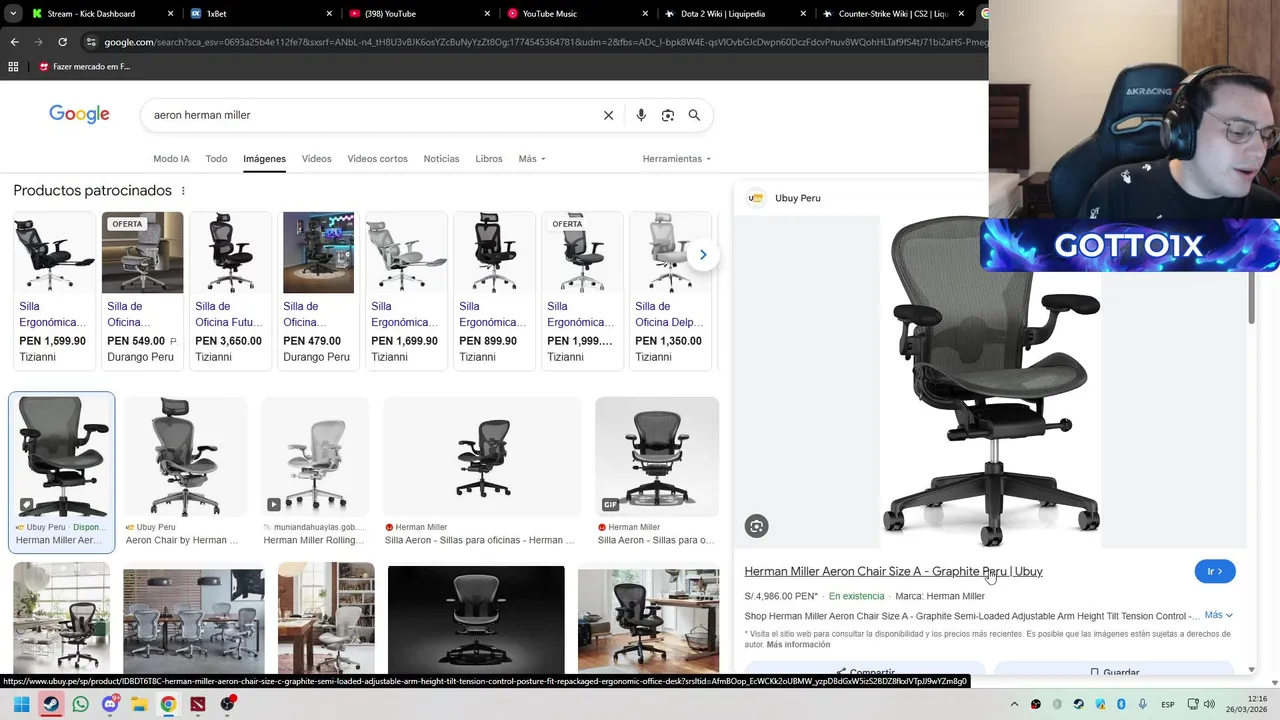
Task: Click the Google logo
Action: [79, 114]
